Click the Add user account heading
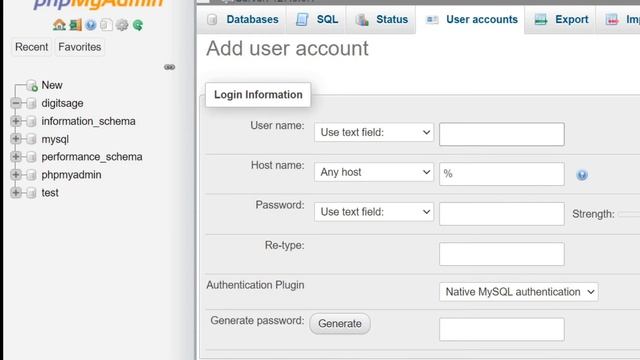 coord(287,49)
